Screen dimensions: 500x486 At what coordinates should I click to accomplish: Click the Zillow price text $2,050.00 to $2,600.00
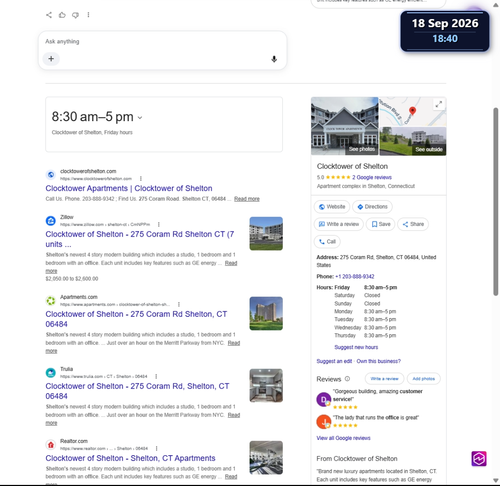tap(72, 279)
